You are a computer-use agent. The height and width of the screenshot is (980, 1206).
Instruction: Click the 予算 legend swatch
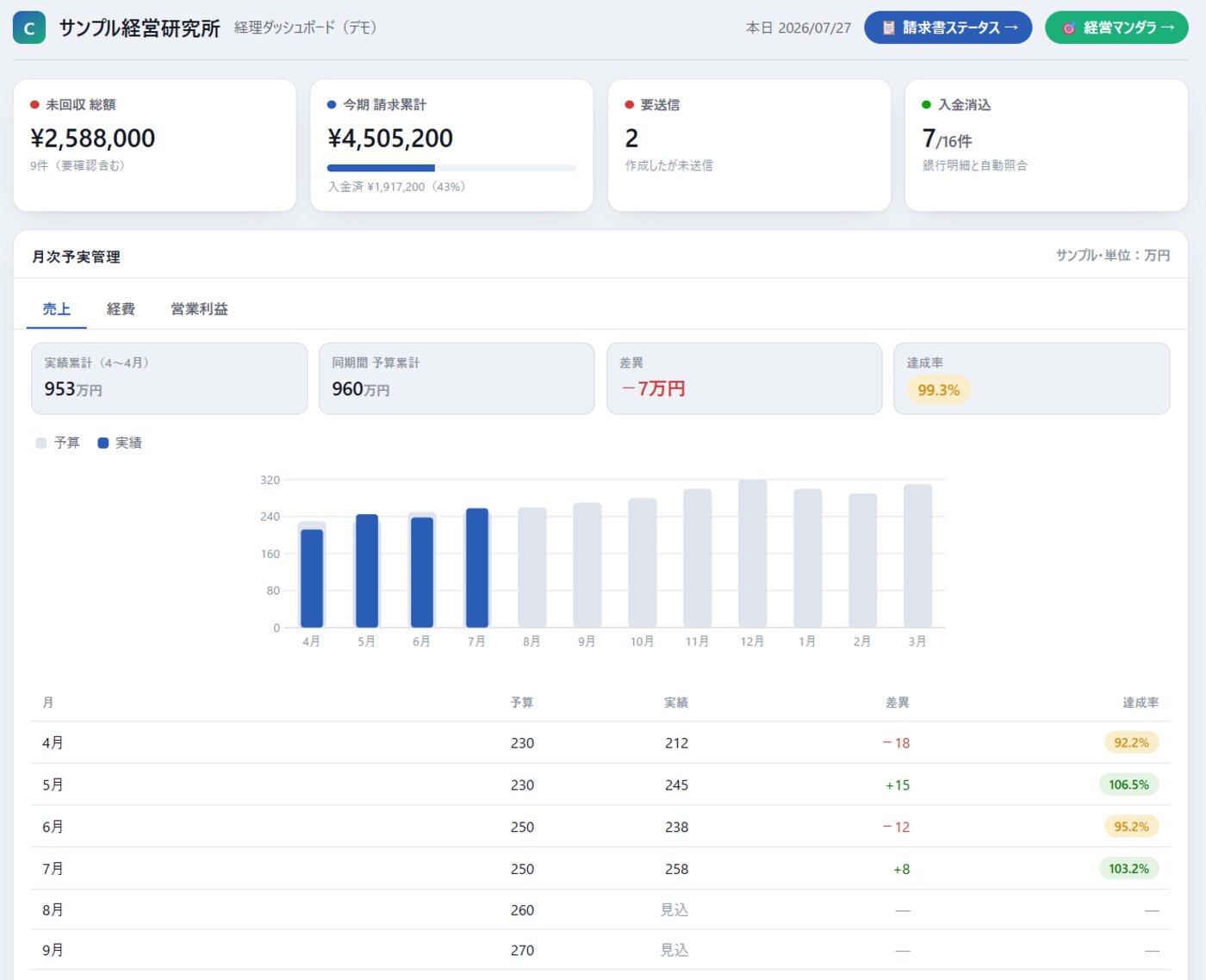pyautogui.click(x=40, y=443)
